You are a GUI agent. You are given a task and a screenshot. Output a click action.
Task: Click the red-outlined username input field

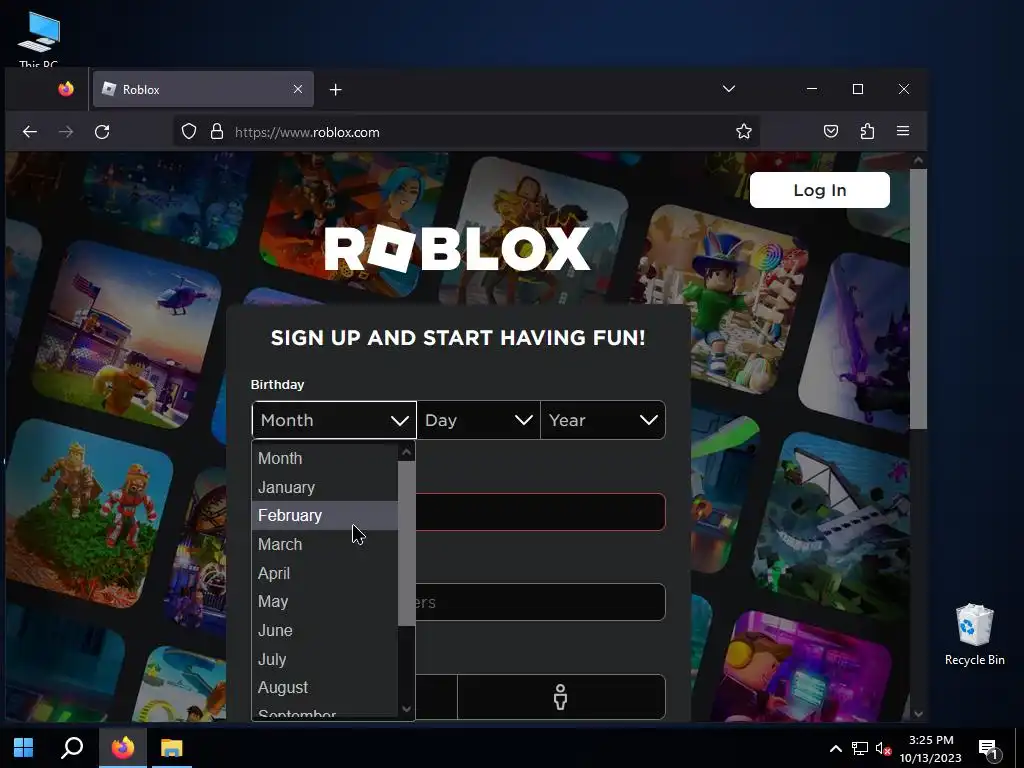[540, 511]
